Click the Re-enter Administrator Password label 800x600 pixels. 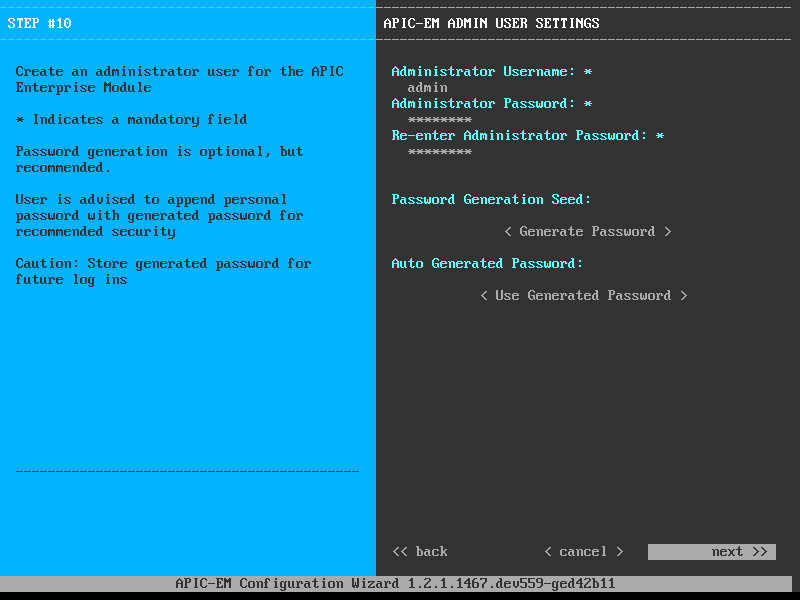pos(528,136)
